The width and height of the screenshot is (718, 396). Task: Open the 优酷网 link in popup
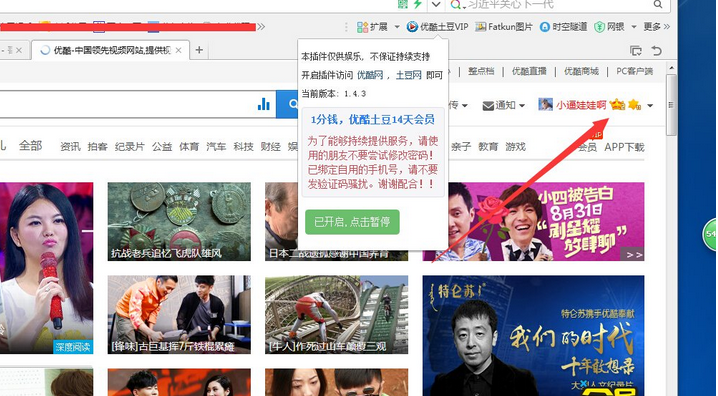[370, 75]
